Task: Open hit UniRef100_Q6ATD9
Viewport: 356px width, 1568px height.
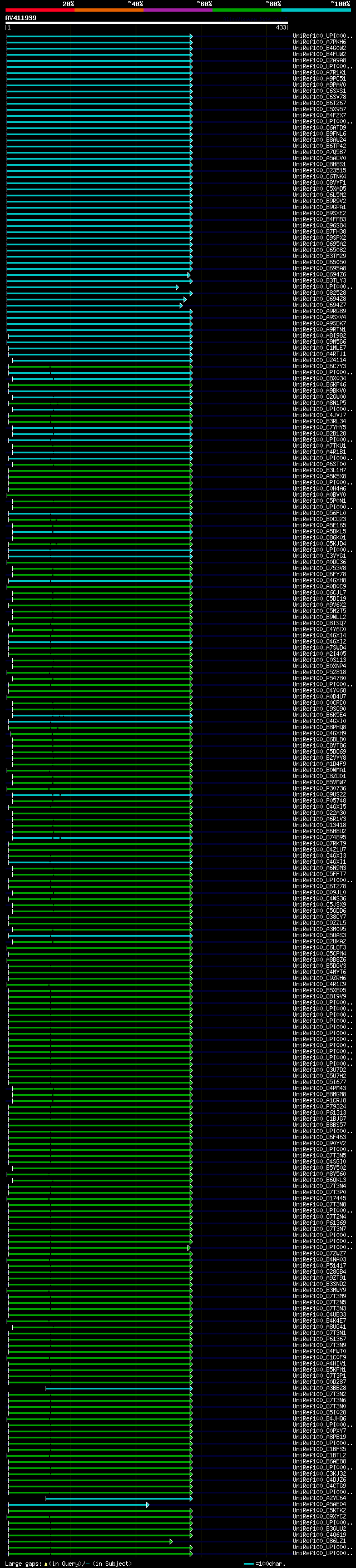Action: 319,128
